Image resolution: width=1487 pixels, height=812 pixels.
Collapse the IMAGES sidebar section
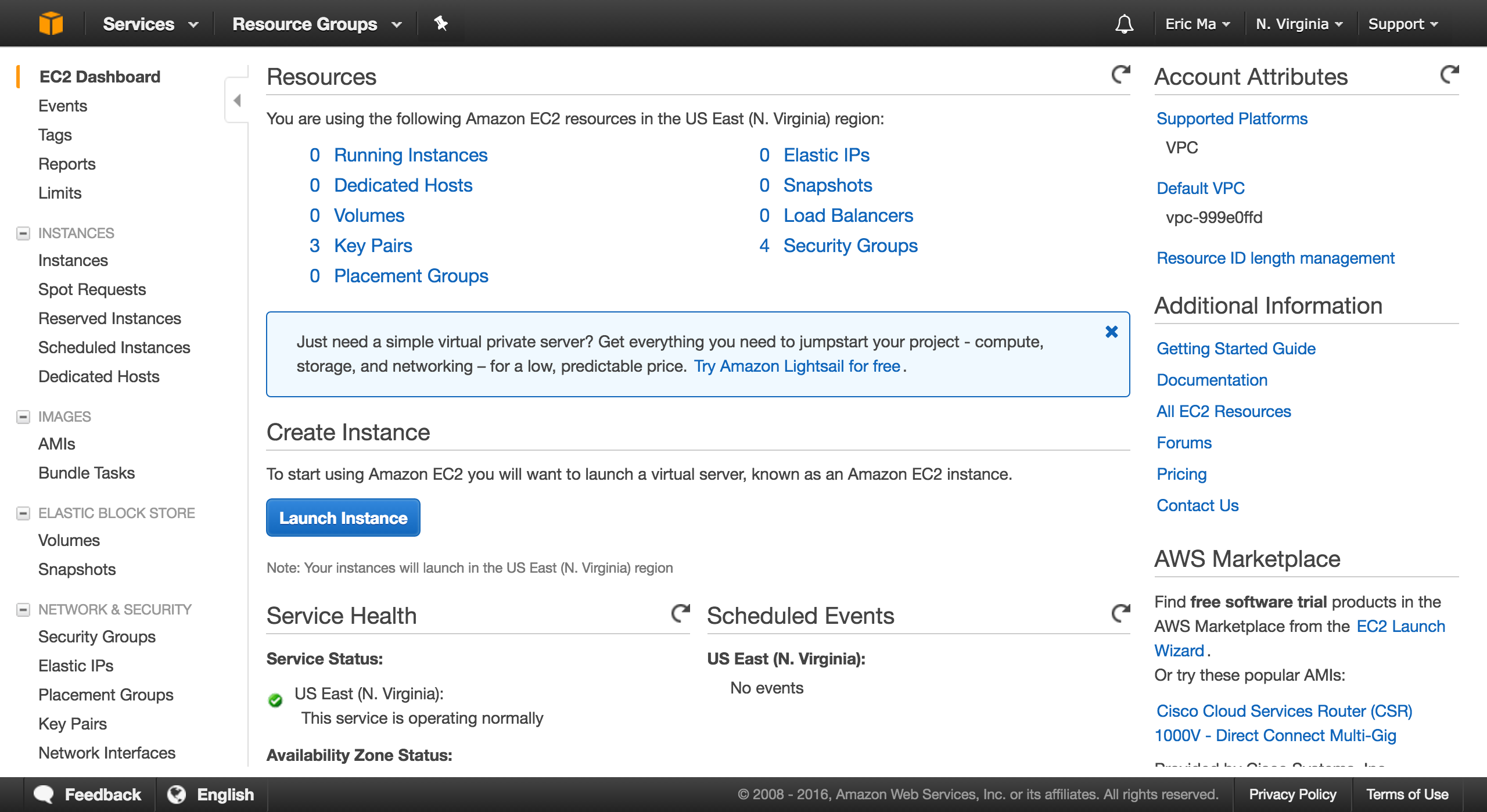coord(23,417)
